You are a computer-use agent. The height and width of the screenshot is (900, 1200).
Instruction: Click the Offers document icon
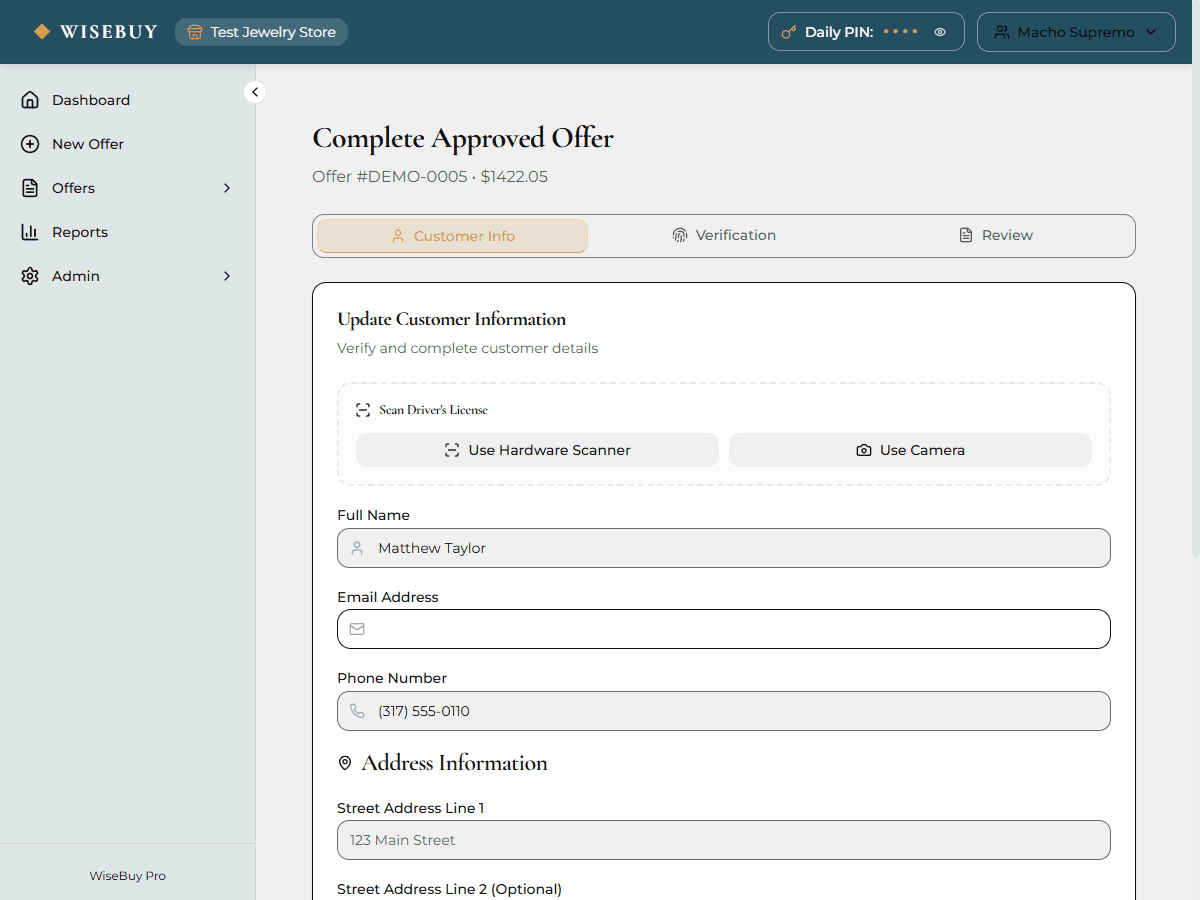pyautogui.click(x=30, y=188)
